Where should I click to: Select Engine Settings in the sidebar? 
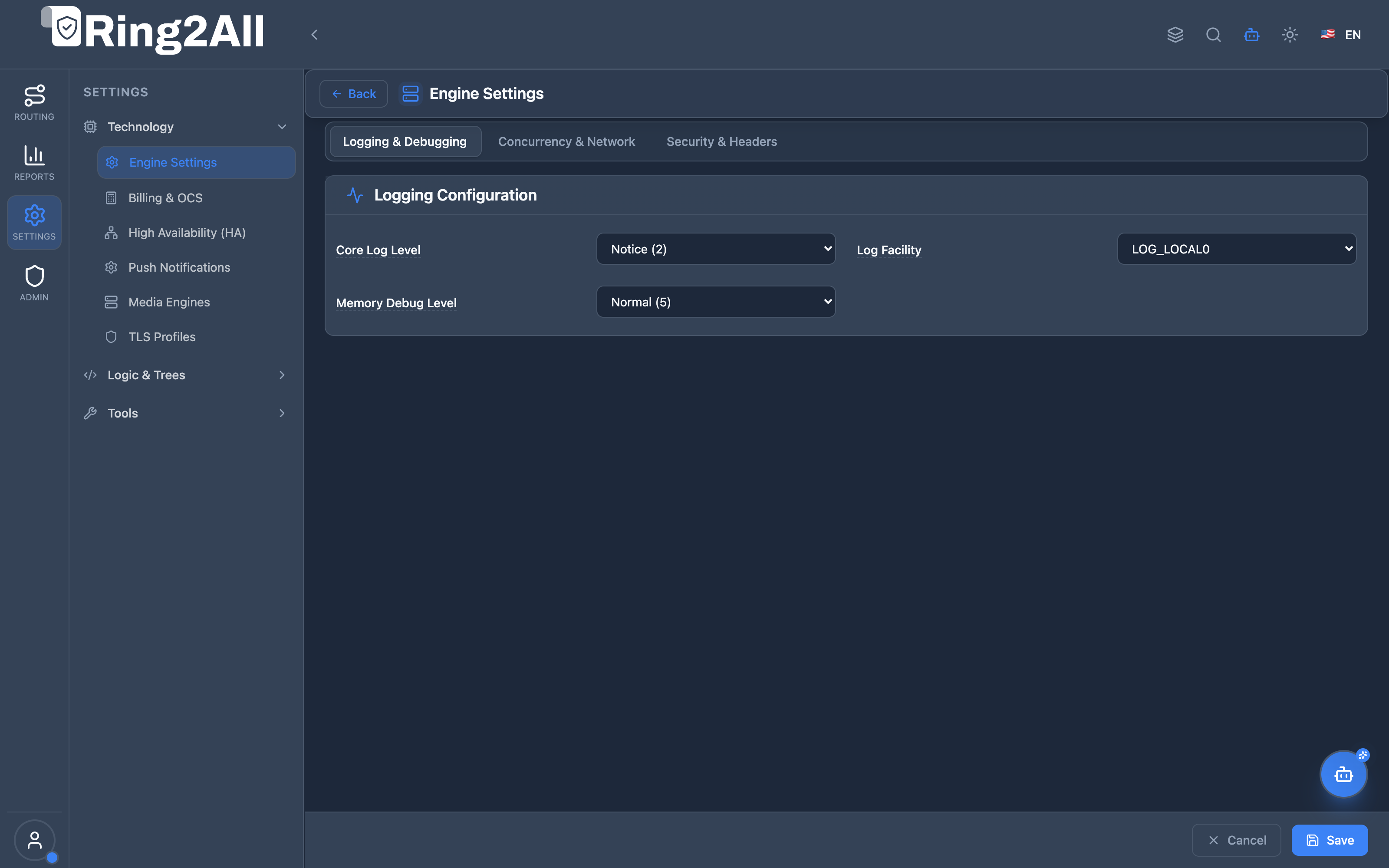coord(197,162)
